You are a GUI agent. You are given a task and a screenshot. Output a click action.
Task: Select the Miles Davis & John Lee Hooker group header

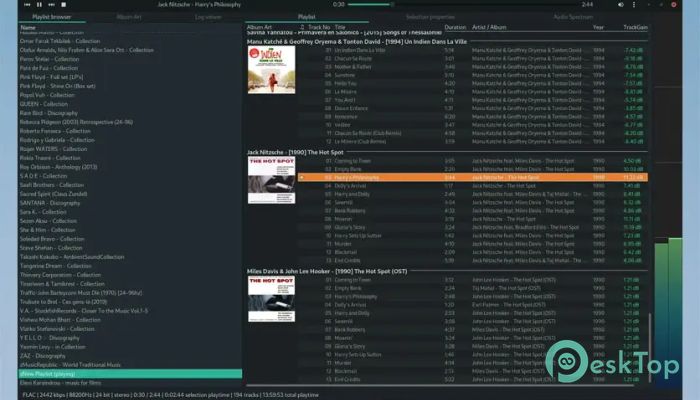tap(327, 271)
